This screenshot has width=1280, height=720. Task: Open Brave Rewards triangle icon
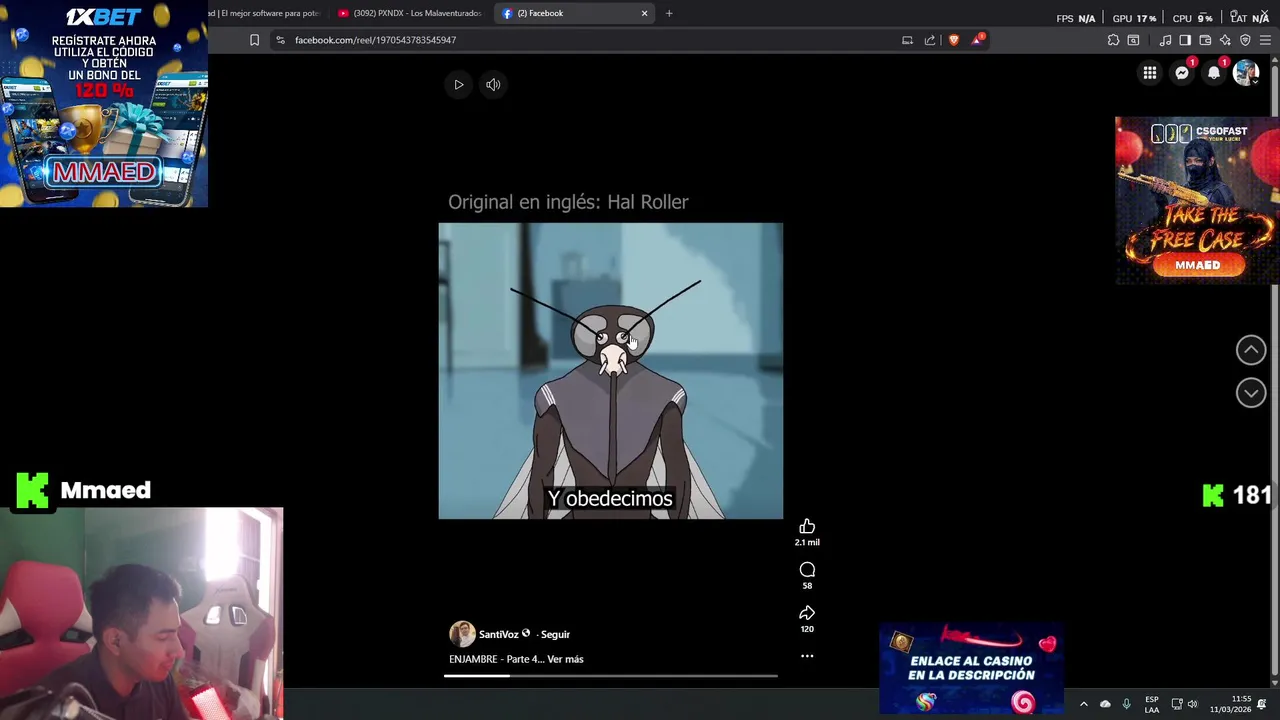[977, 40]
